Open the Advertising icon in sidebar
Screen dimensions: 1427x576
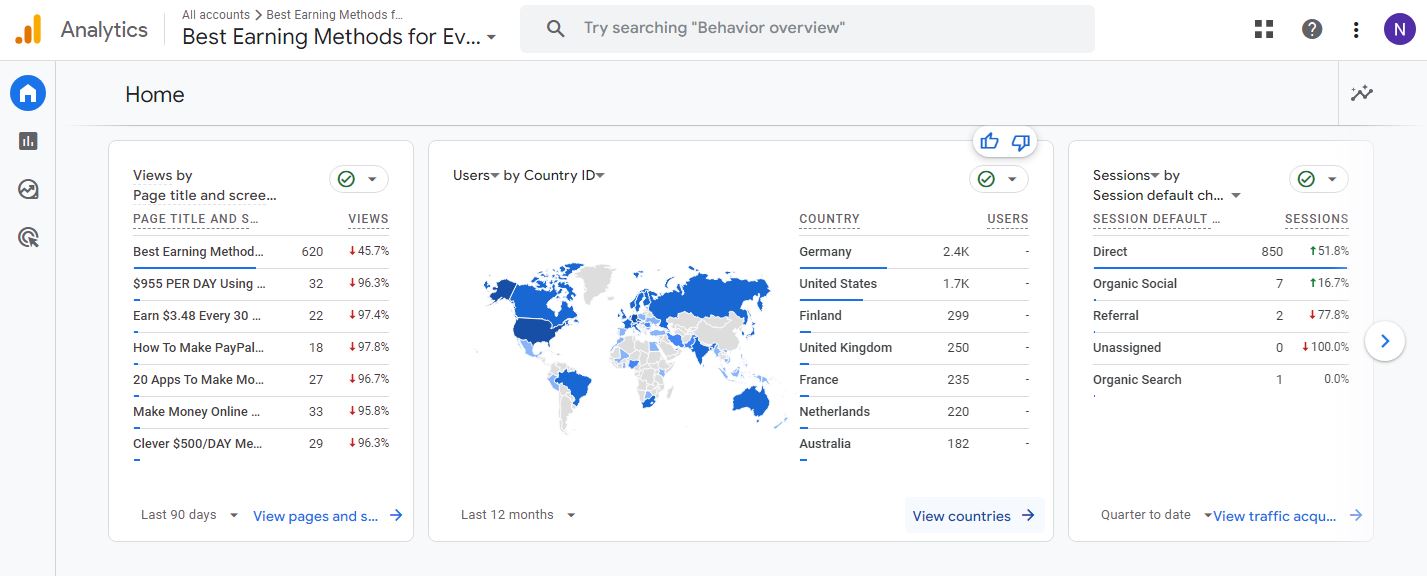pyautogui.click(x=28, y=237)
